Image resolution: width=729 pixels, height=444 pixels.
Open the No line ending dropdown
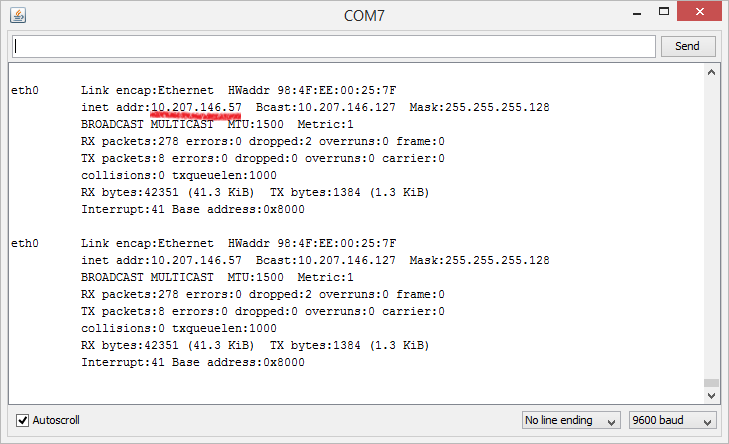coord(571,420)
